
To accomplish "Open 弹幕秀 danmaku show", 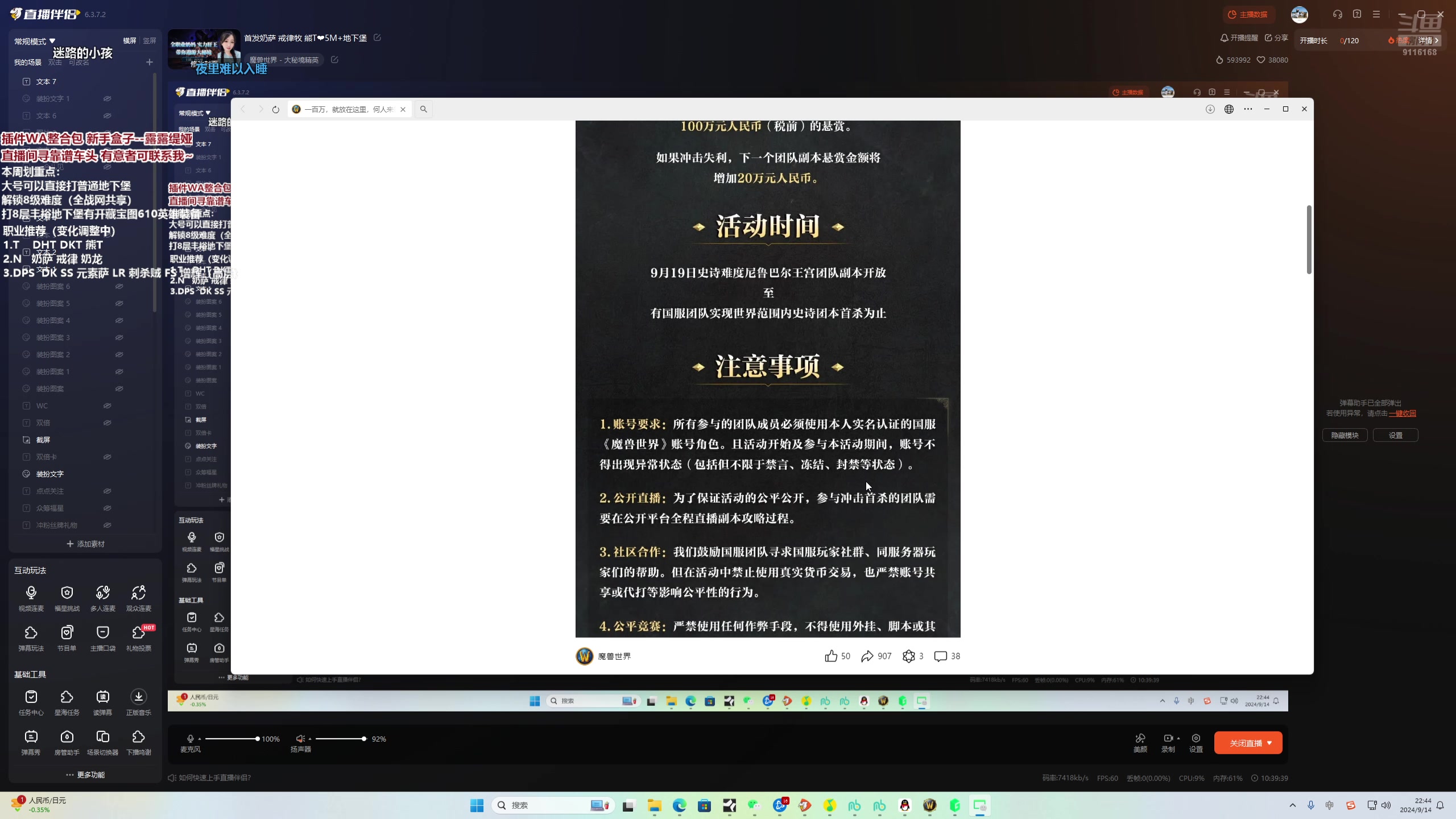I will (31, 742).
